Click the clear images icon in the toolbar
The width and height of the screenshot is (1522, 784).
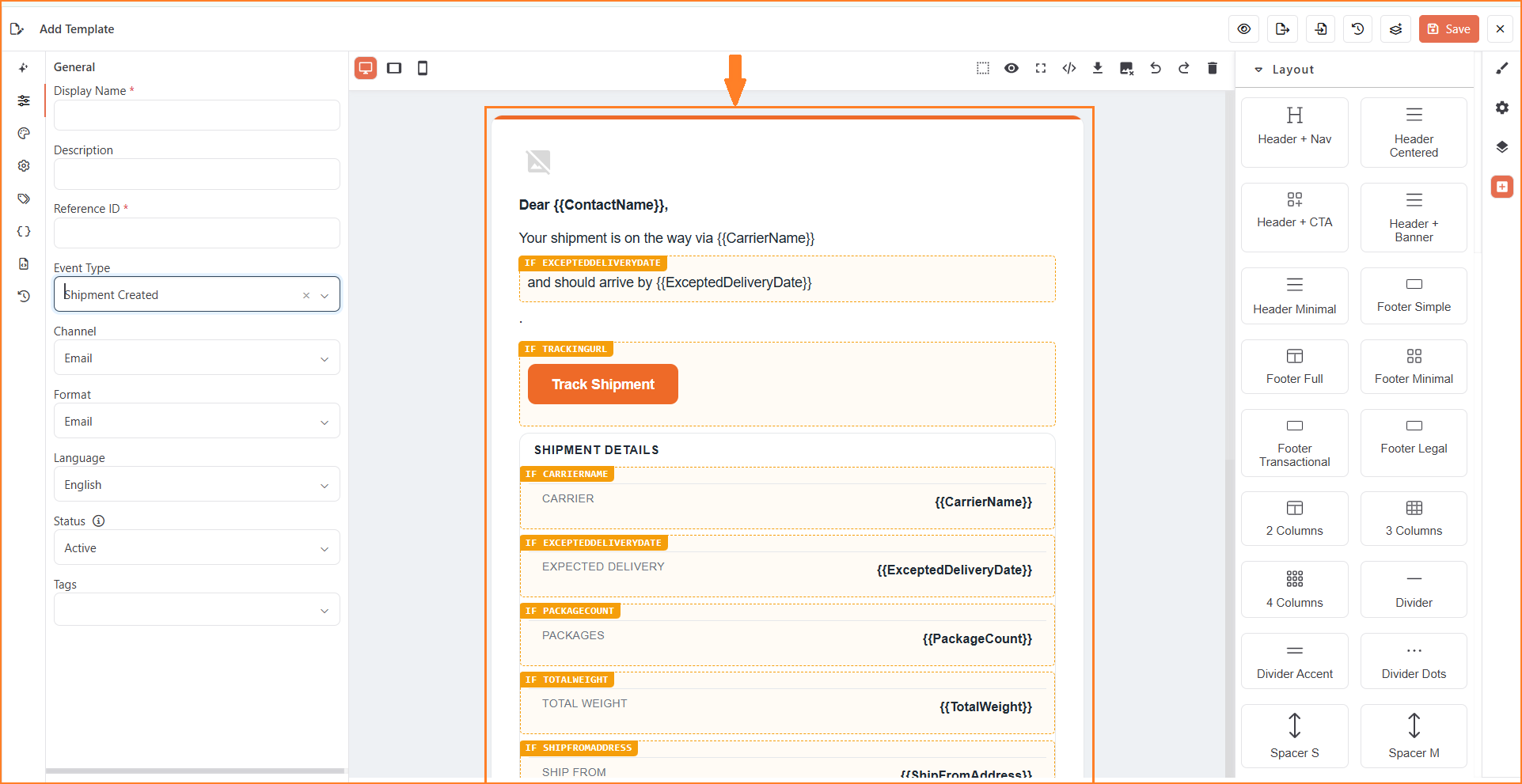[1127, 68]
